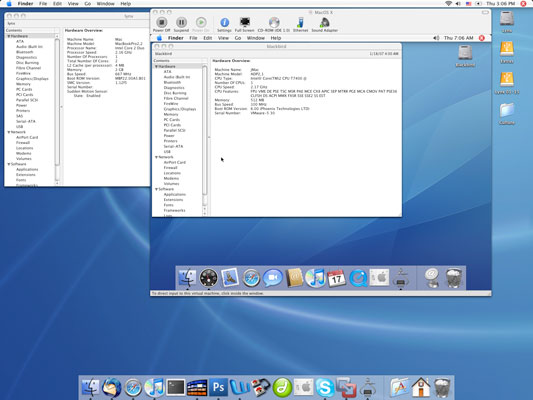The width and height of the screenshot is (533, 400).
Task: Launch Photoshop from the host Dock
Action: pos(218,387)
